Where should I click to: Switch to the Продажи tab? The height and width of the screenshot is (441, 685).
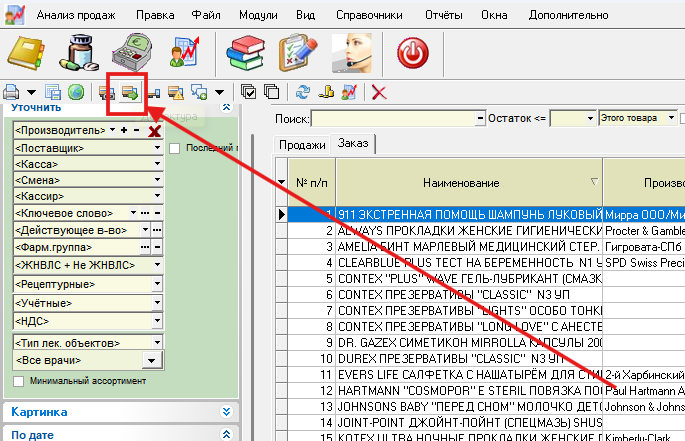(x=302, y=145)
